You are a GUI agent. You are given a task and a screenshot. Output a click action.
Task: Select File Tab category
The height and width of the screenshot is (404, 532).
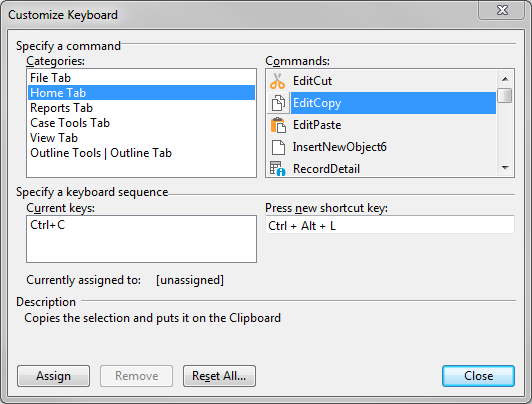click(x=141, y=78)
